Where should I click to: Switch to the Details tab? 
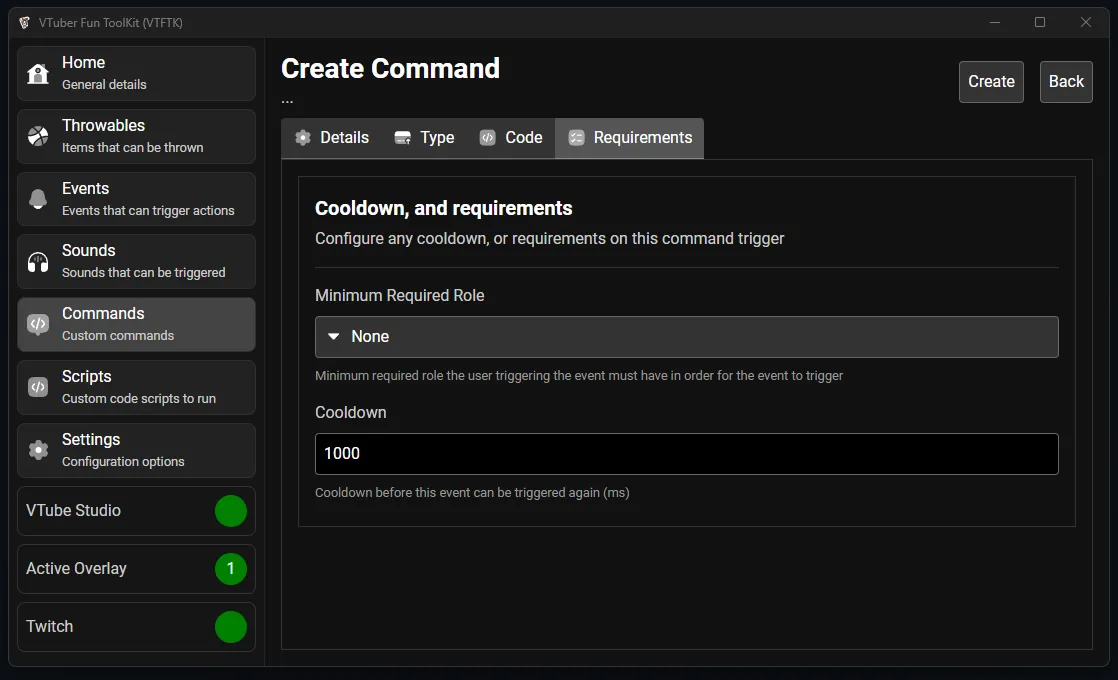tap(332, 138)
